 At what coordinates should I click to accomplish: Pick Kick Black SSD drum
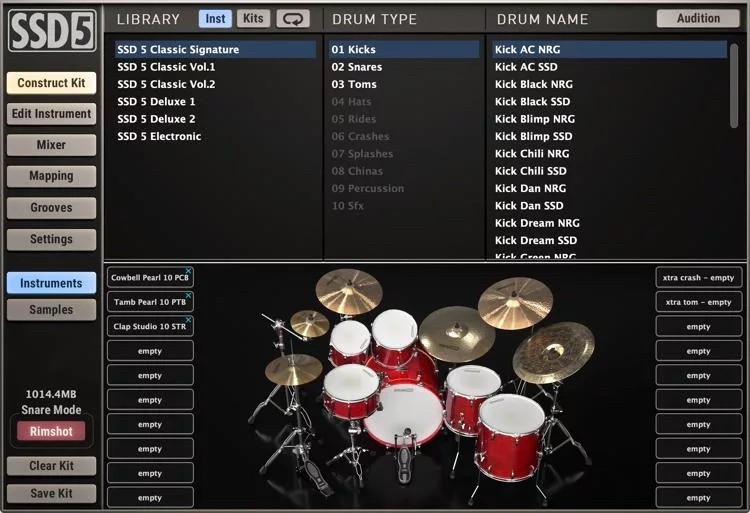pyautogui.click(x=610, y=101)
